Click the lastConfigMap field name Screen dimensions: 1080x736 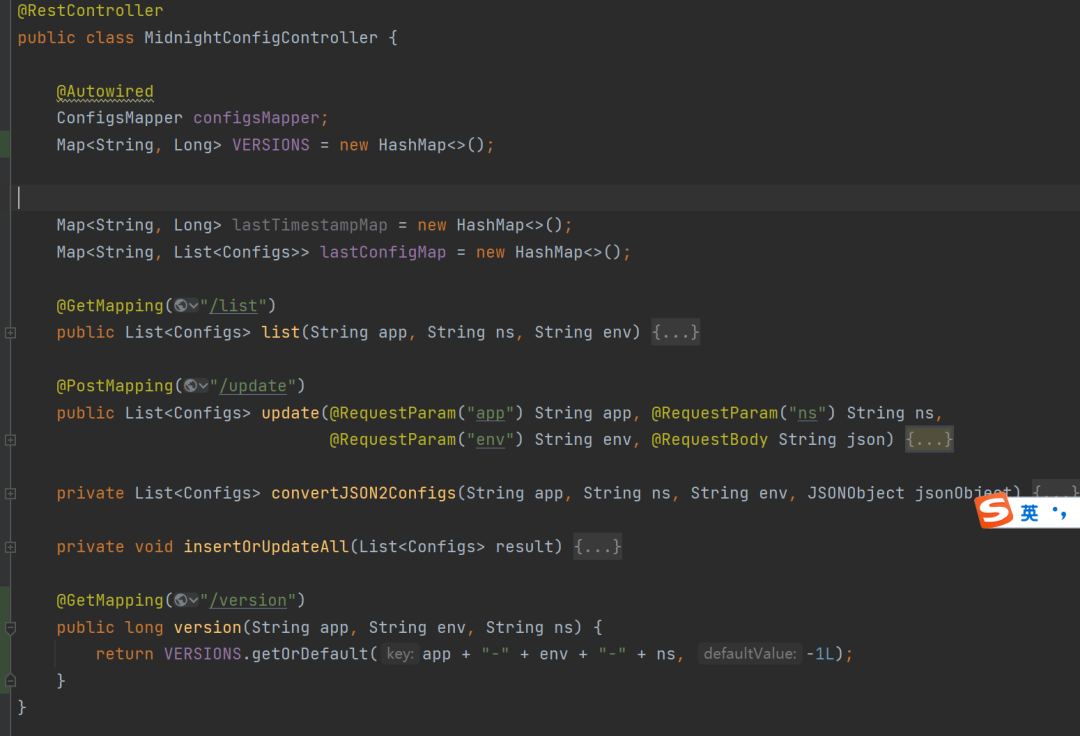coord(383,253)
